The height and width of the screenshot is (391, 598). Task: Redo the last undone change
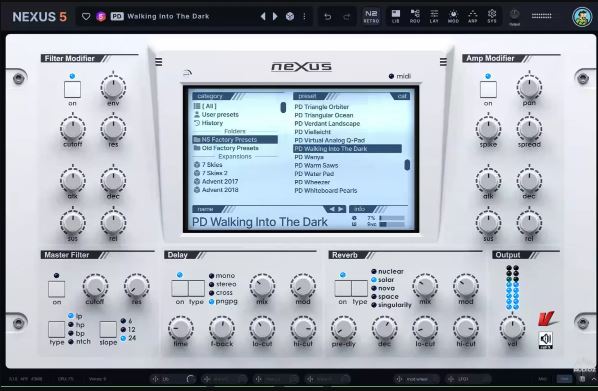coord(346,16)
